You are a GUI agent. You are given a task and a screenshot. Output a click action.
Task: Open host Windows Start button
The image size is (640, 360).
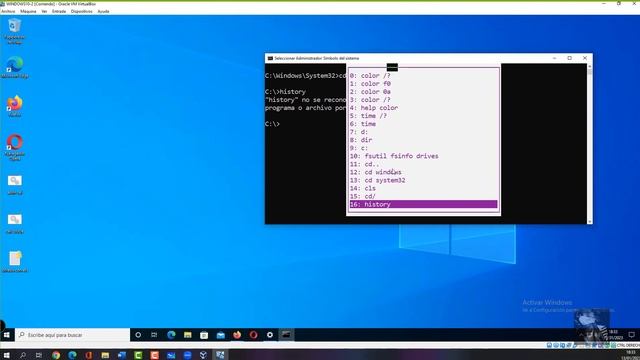point(7,355)
